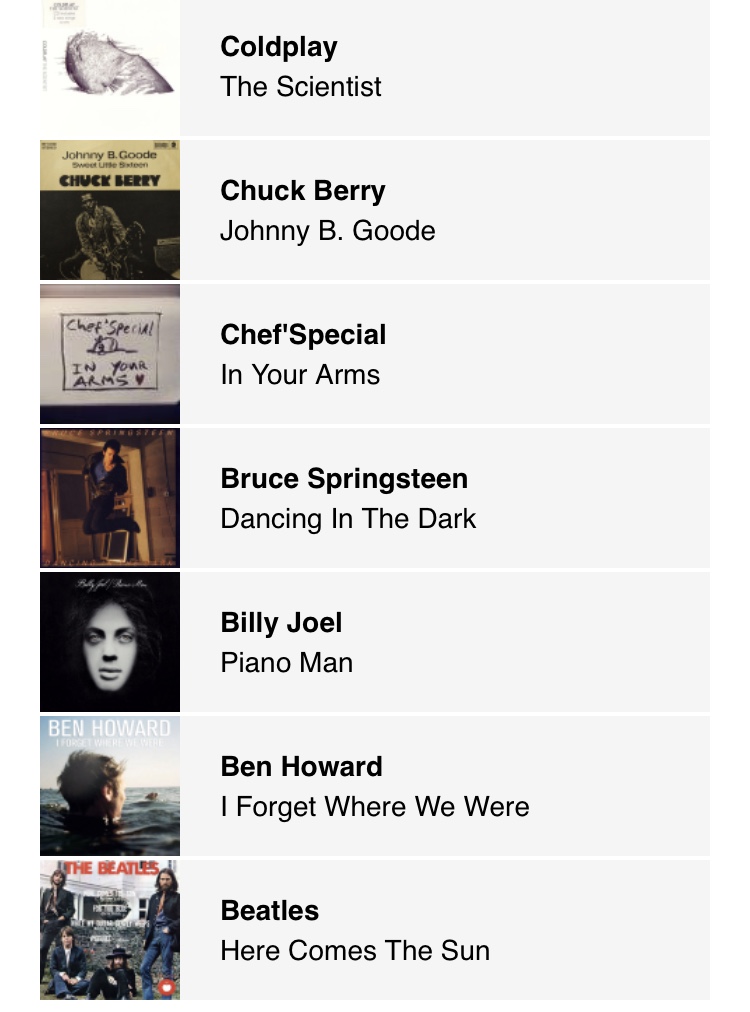Tap the Chef'Special handwritten cover image

pyautogui.click(x=110, y=354)
